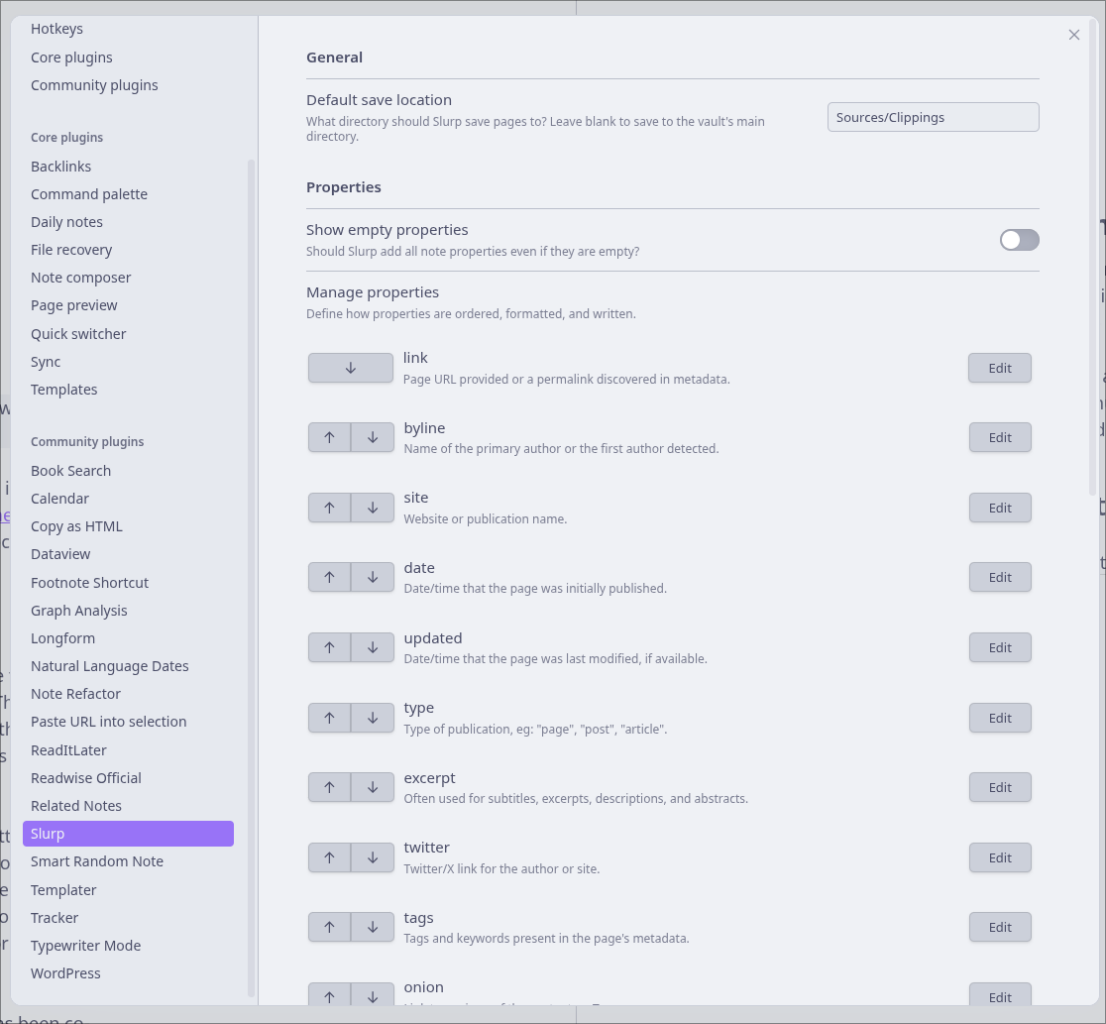Edit the excerpt property
This screenshot has height=1024, width=1106.
click(1000, 788)
